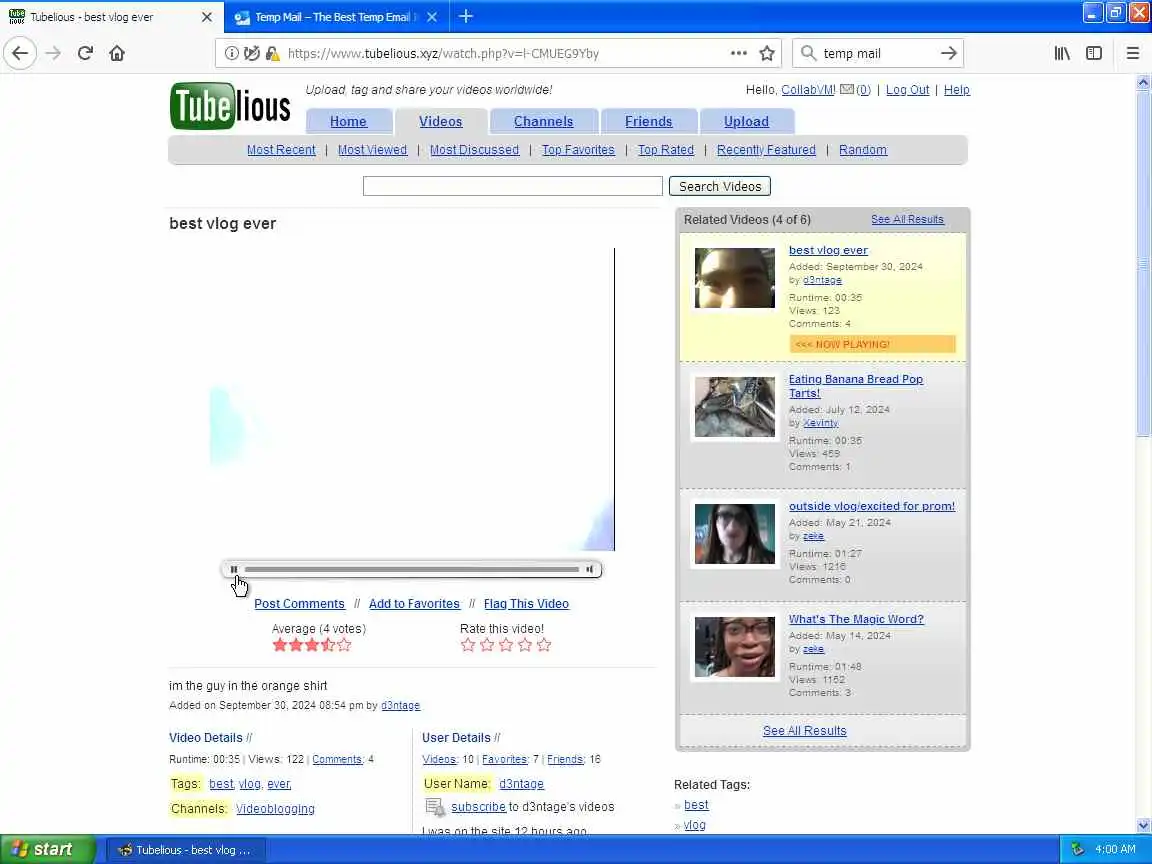
Task: Click the search magnifier icon in search box
Action: coord(808,53)
